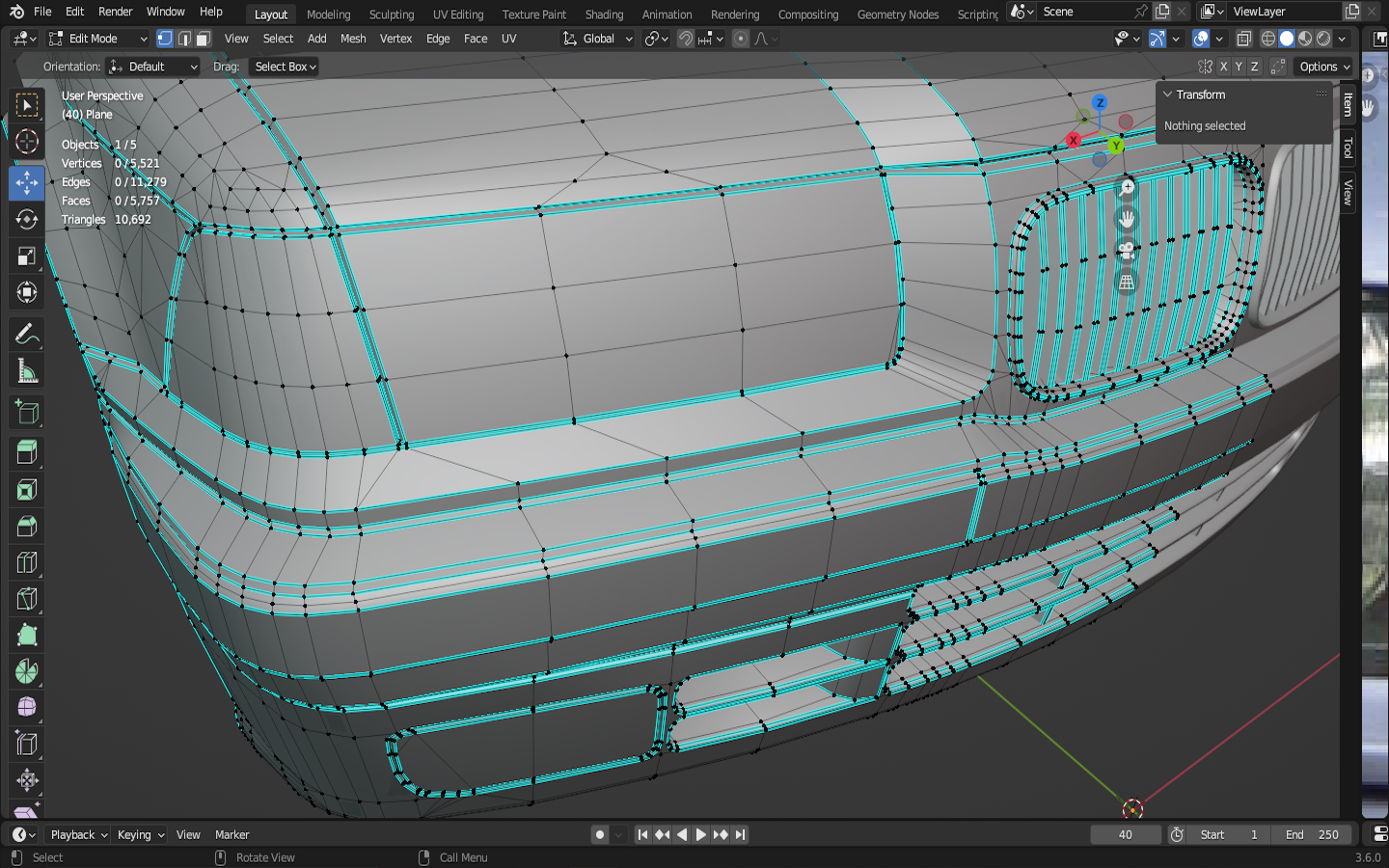The width and height of the screenshot is (1389, 868).
Task: Collapse the Transform panel
Action: [1168, 95]
